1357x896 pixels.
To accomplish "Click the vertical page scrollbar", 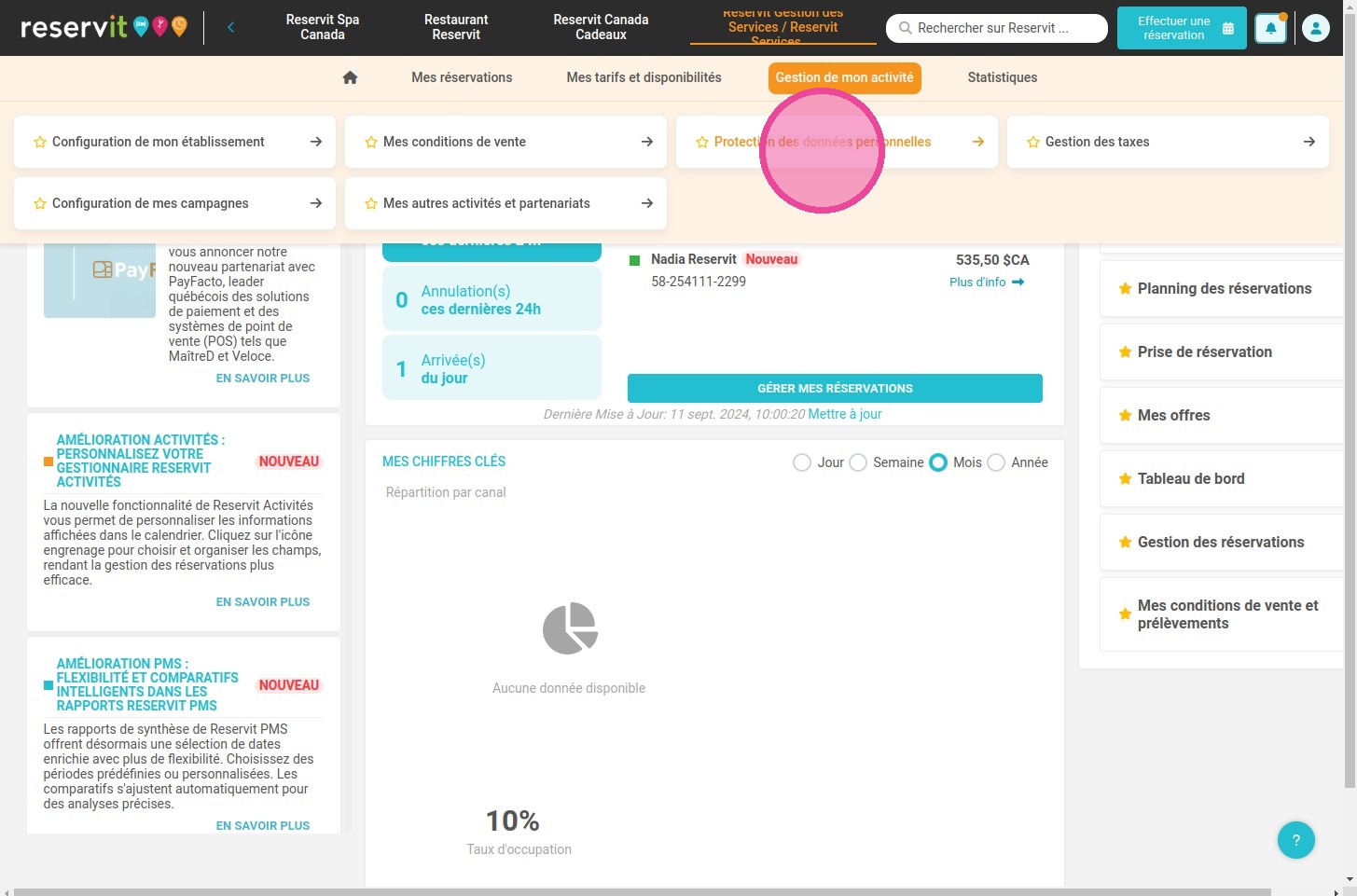I will [1350, 401].
